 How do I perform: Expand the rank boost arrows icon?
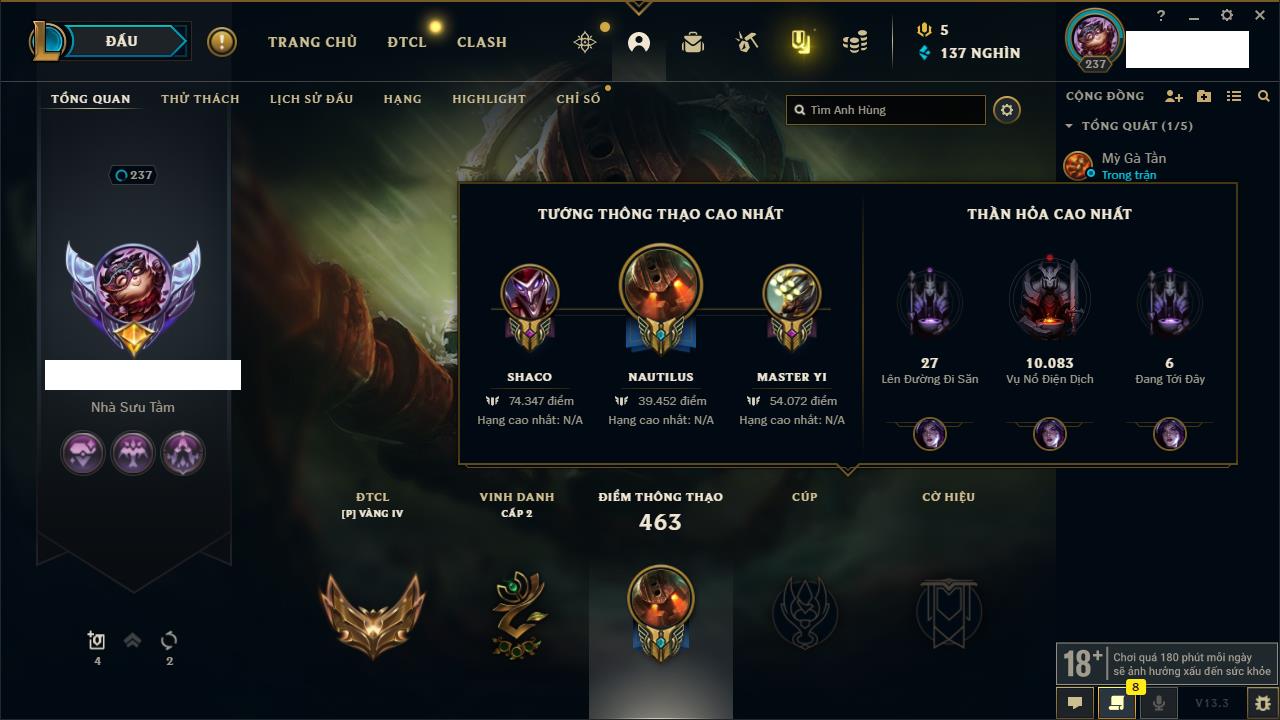pos(132,641)
